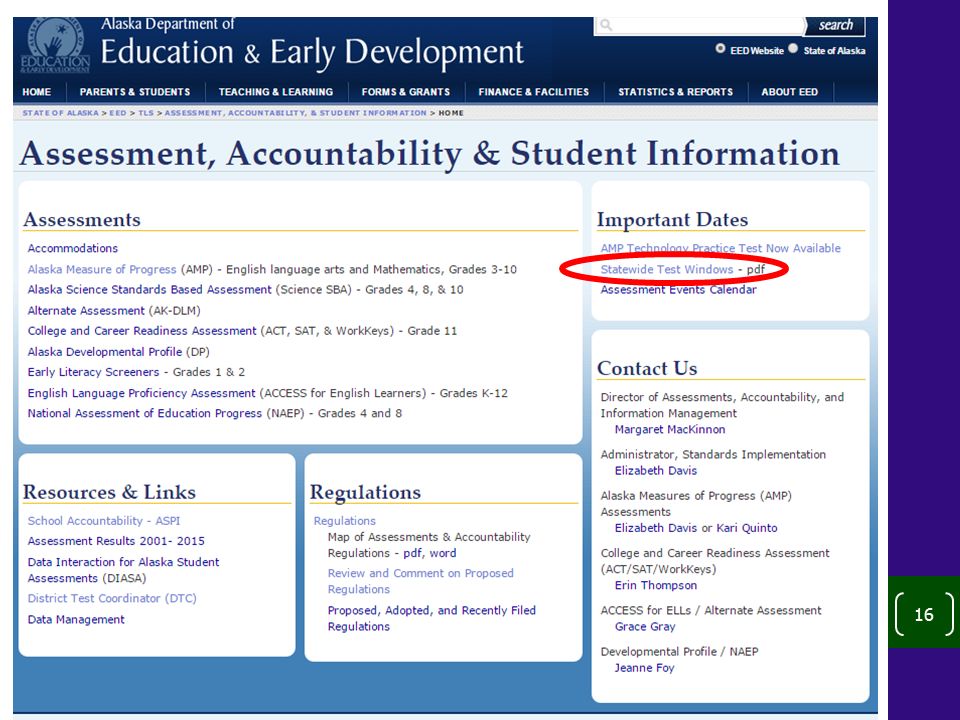960x720 pixels.
Task: Open the Statewide Test Windows link
Action: [x=667, y=269]
